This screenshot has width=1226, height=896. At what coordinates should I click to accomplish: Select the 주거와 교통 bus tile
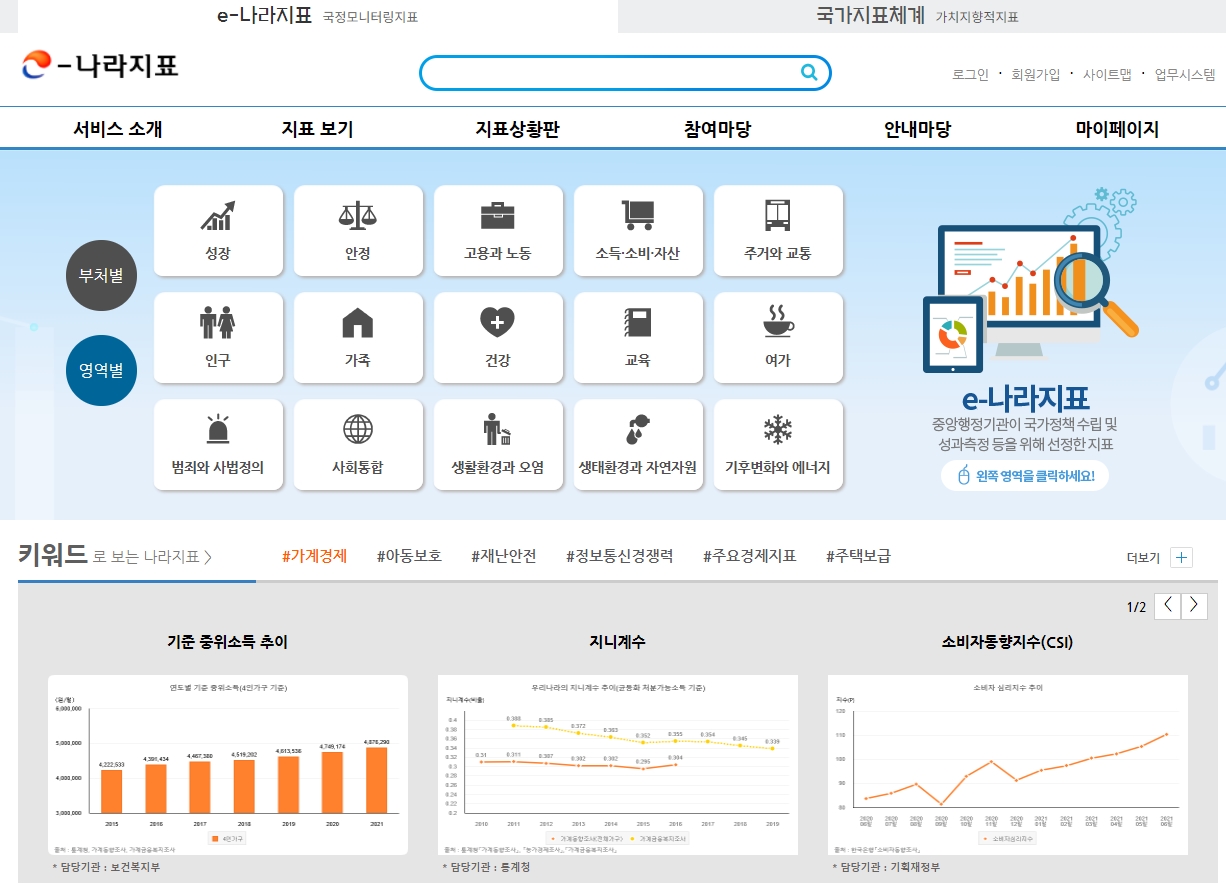[x=778, y=231]
